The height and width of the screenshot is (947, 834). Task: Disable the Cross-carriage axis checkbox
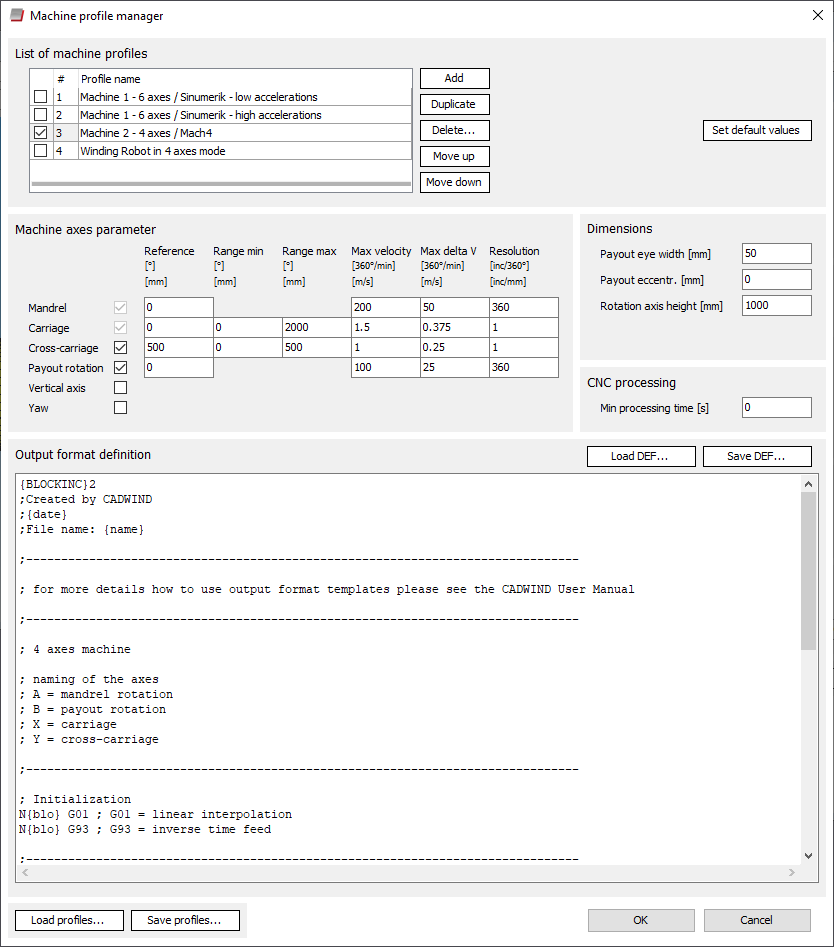[x=121, y=348]
